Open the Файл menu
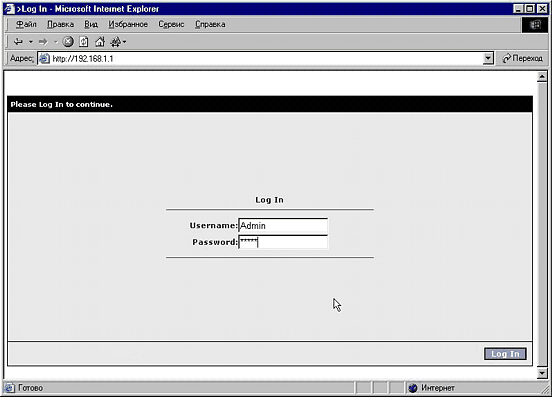Viewport: 552px width, 397px height. tap(26, 24)
